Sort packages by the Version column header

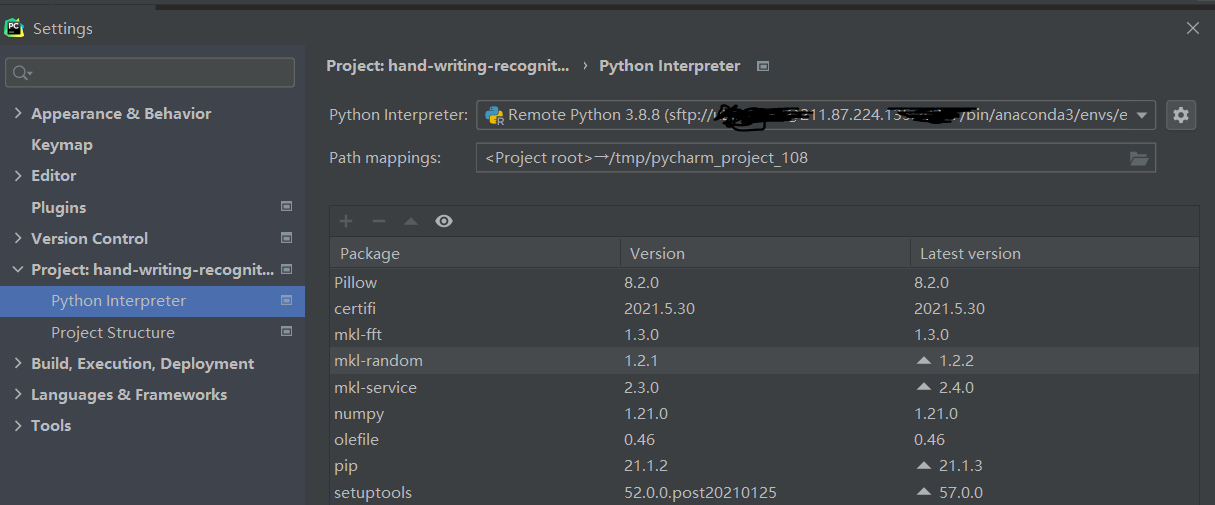pyautogui.click(x=657, y=253)
